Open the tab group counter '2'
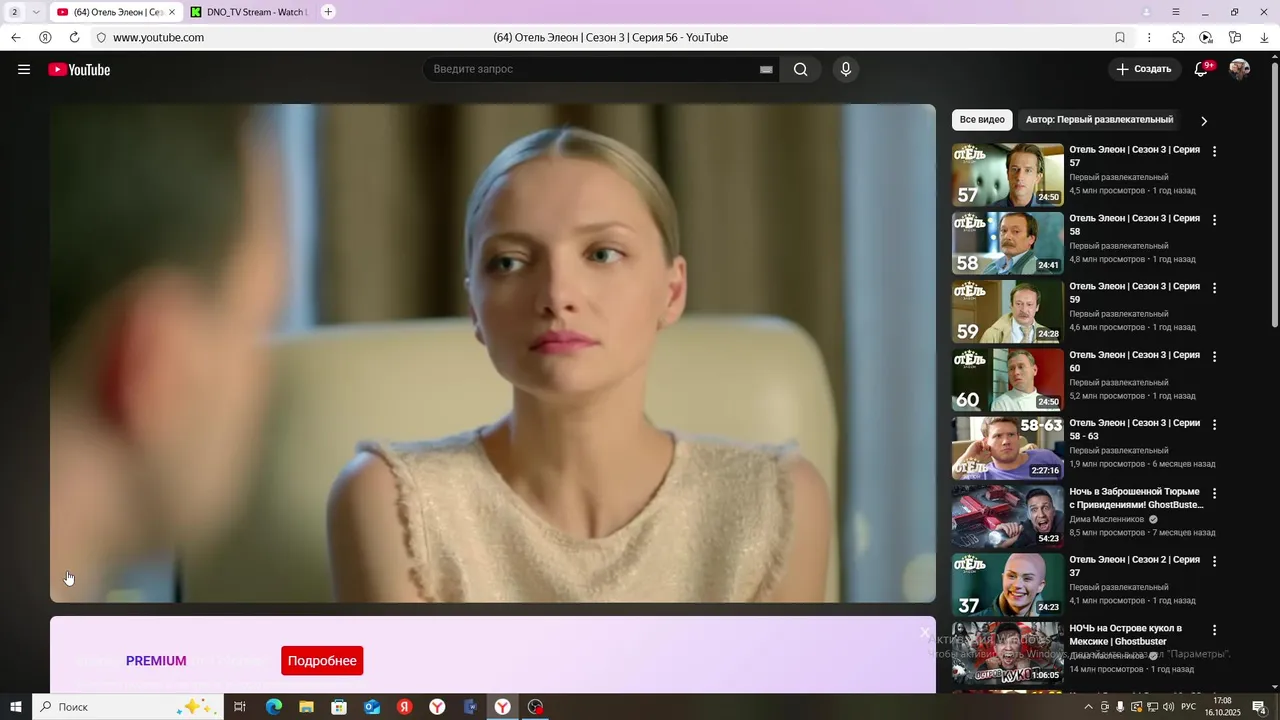The image size is (1280, 720). [14, 12]
